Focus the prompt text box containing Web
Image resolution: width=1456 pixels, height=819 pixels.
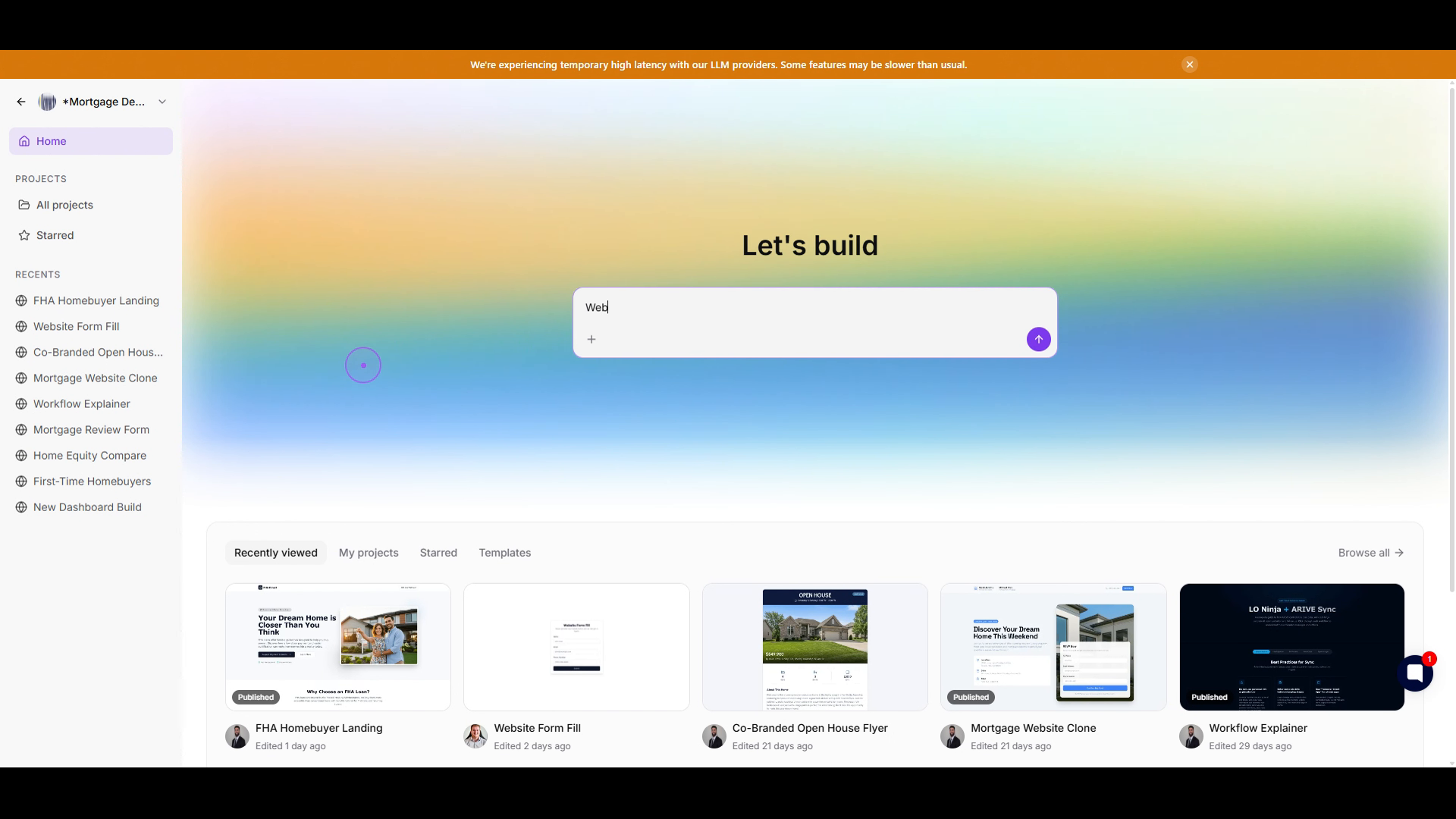point(814,307)
